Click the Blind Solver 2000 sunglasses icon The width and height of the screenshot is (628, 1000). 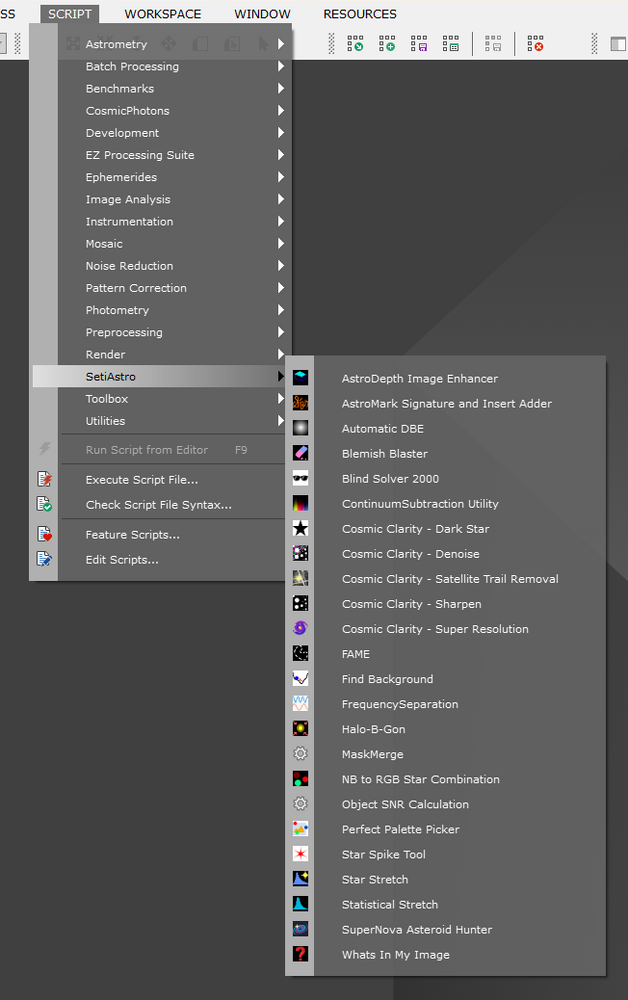pyautogui.click(x=300, y=478)
